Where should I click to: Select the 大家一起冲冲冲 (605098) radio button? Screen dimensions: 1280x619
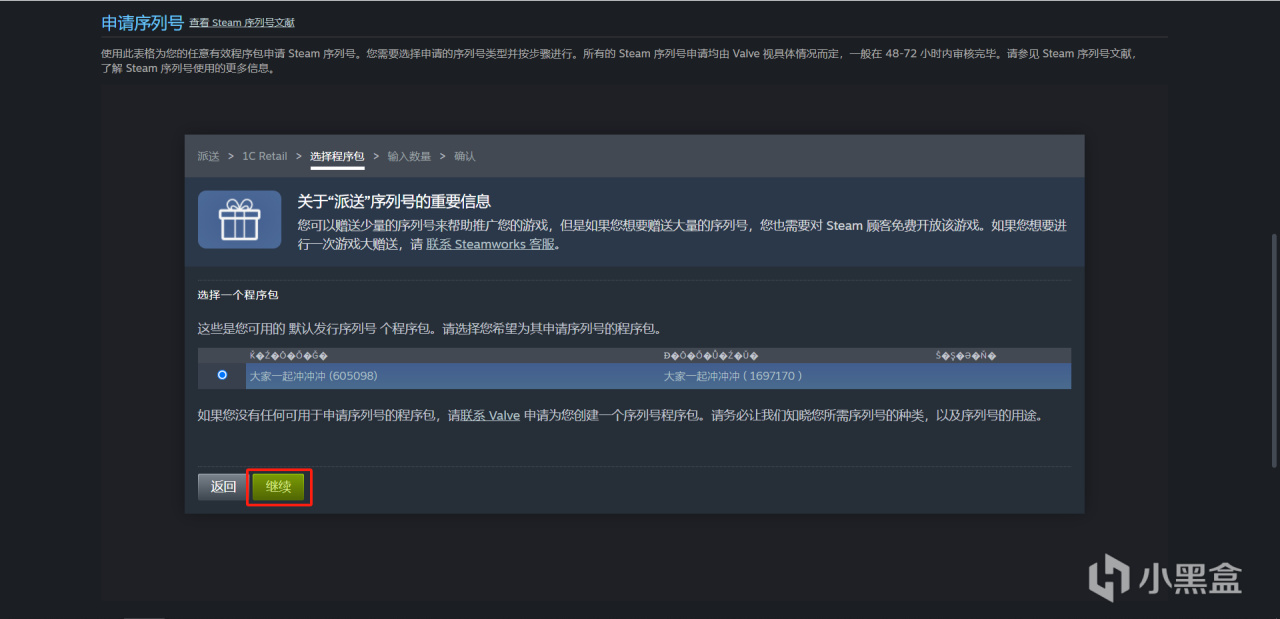tap(222, 375)
